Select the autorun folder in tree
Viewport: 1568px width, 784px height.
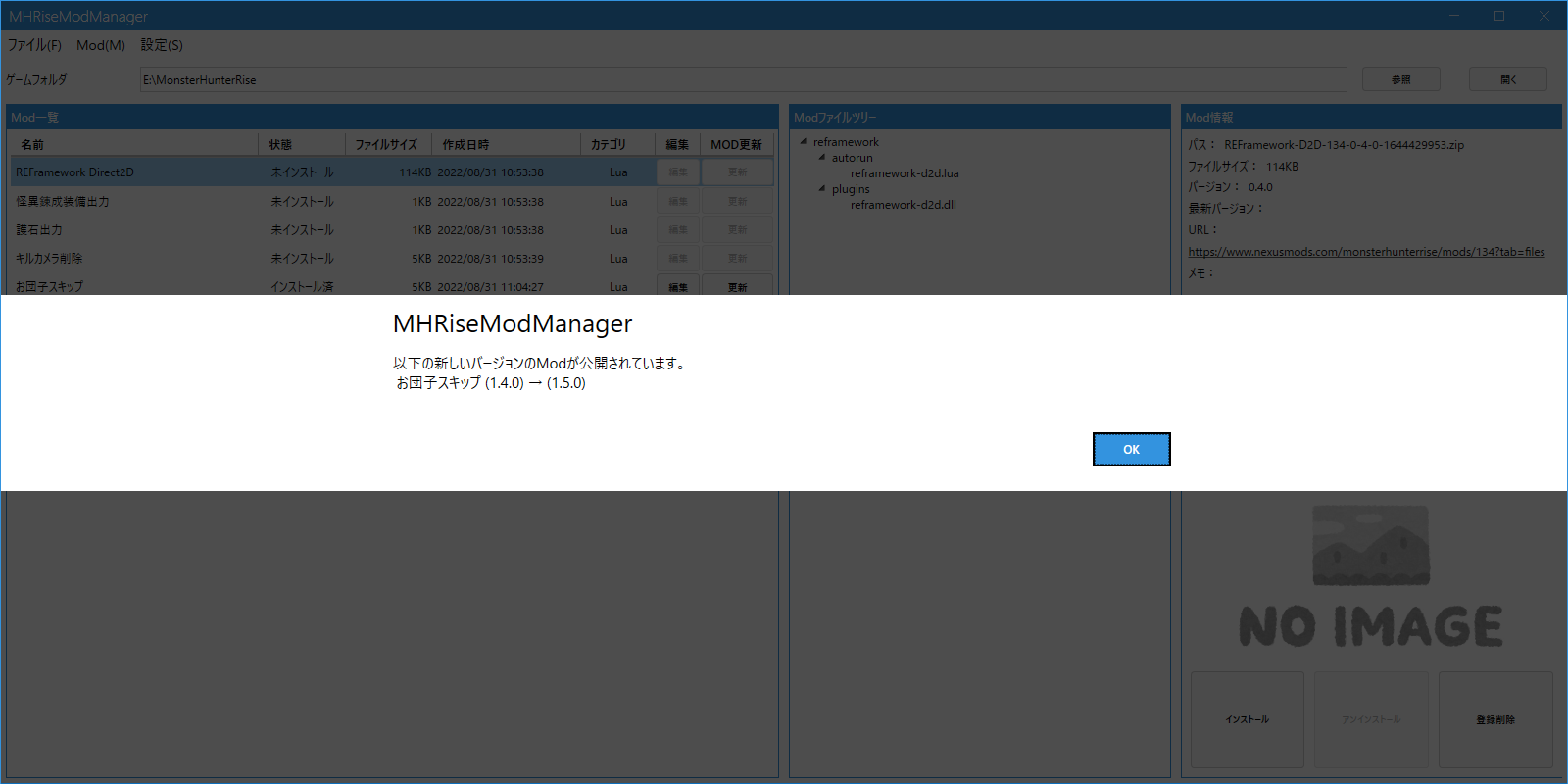pyautogui.click(x=852, y=158)
